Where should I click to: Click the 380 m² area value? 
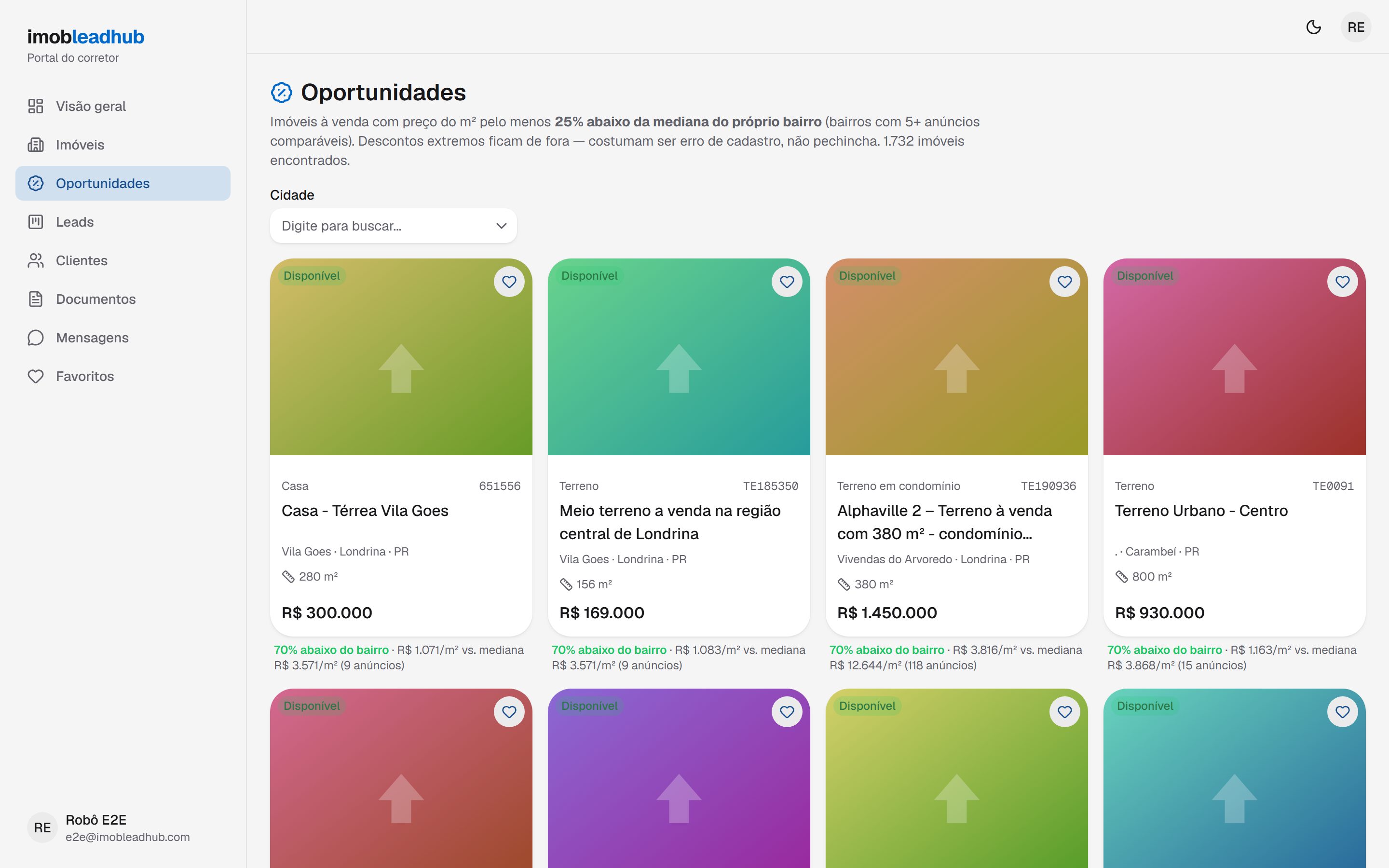coord(874,584)
